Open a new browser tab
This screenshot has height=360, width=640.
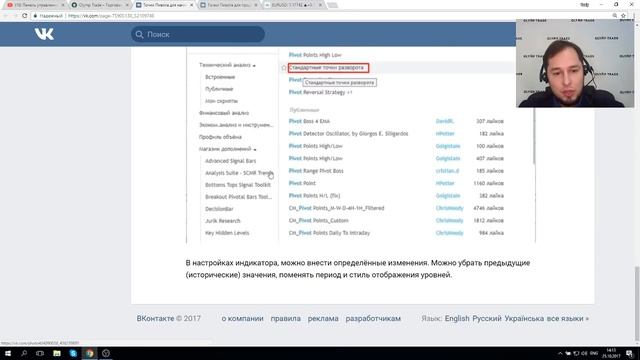coord(333,5)
